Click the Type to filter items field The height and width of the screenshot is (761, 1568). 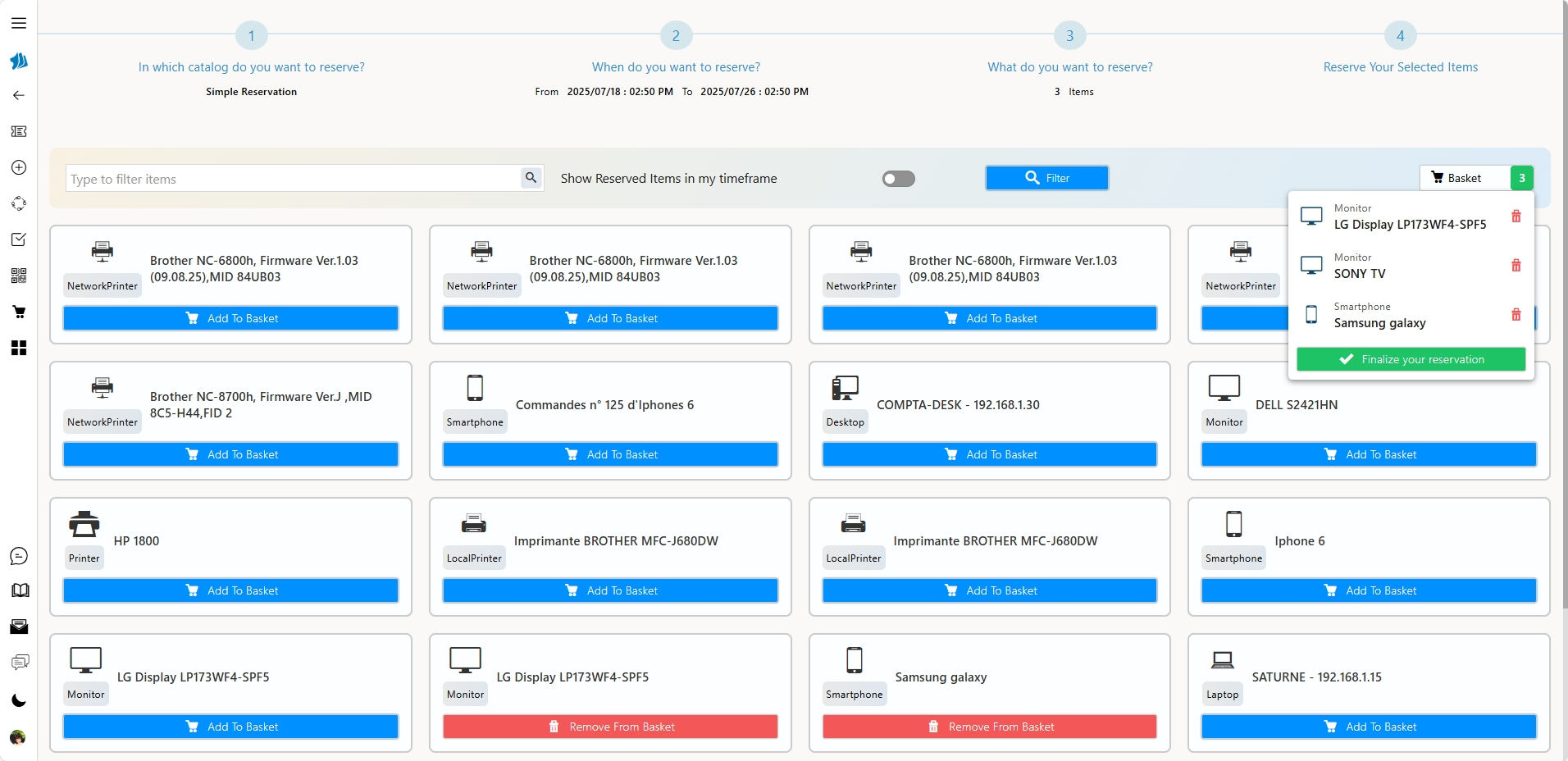[x=293, y=179]
